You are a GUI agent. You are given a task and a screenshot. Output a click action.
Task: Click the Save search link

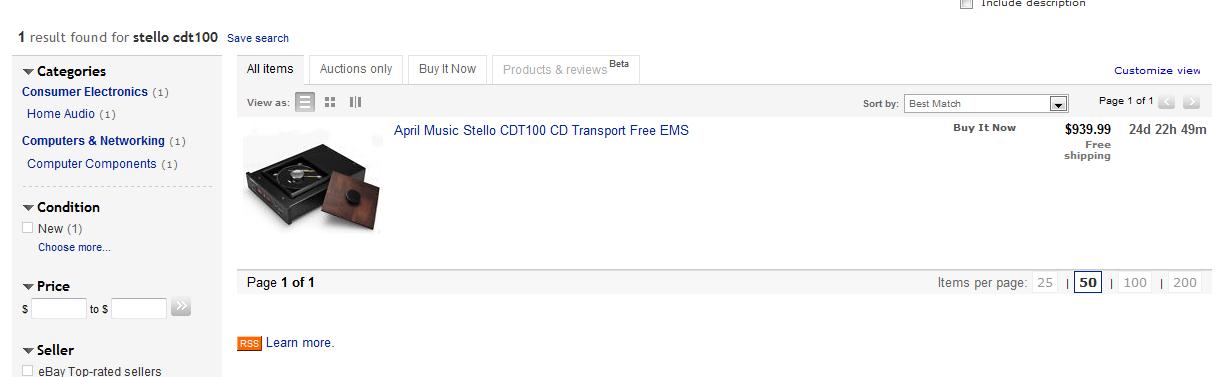(258, 38)
